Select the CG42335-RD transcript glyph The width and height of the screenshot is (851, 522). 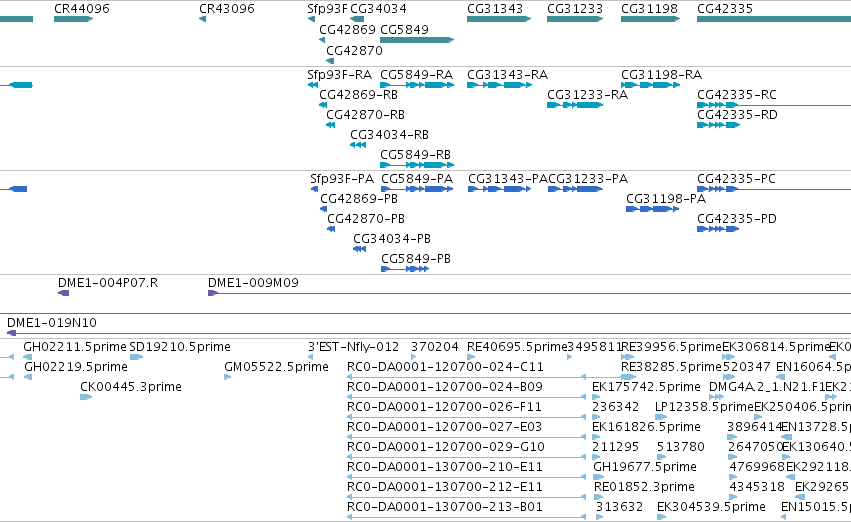tap(719, 125)
